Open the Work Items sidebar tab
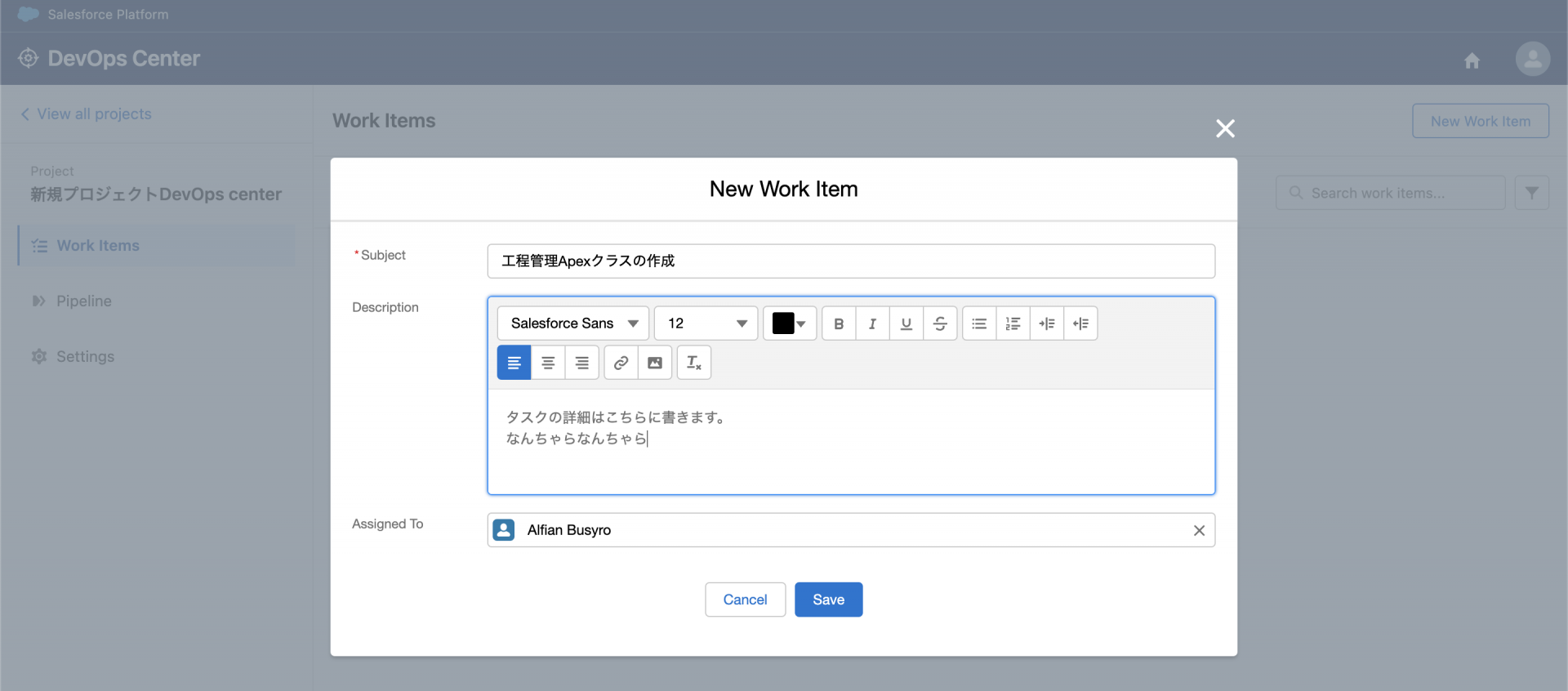This screenshot has height=691, width=1568. (x=157, y=246)
